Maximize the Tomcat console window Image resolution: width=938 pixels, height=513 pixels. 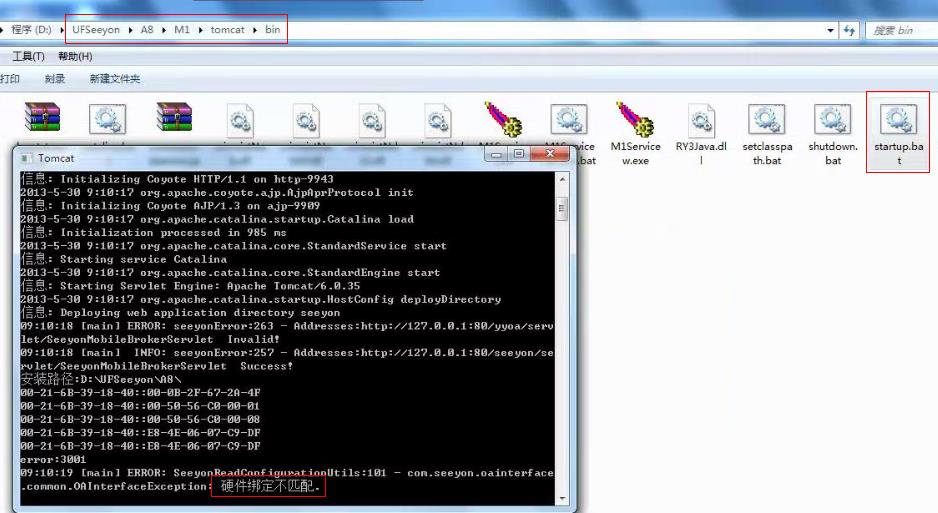(x=518, y=154)
